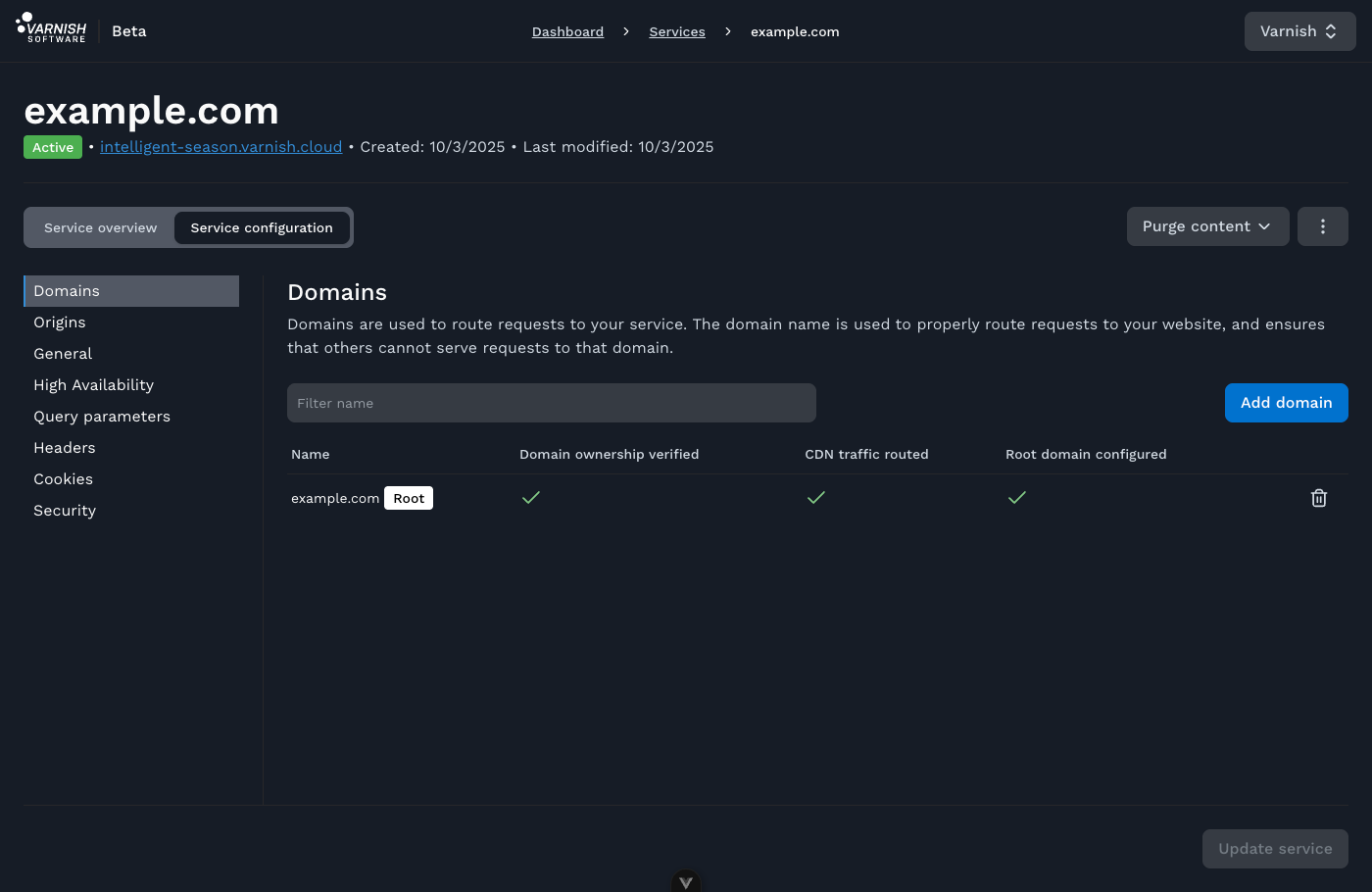Open the Origins settings section
The image size is (1372, 892).
point(60,322)
